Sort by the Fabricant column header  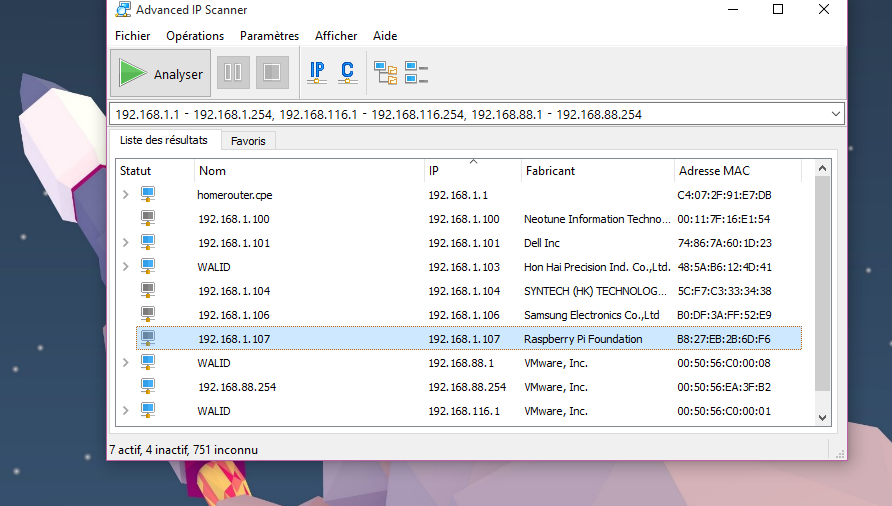click(597, 171)
